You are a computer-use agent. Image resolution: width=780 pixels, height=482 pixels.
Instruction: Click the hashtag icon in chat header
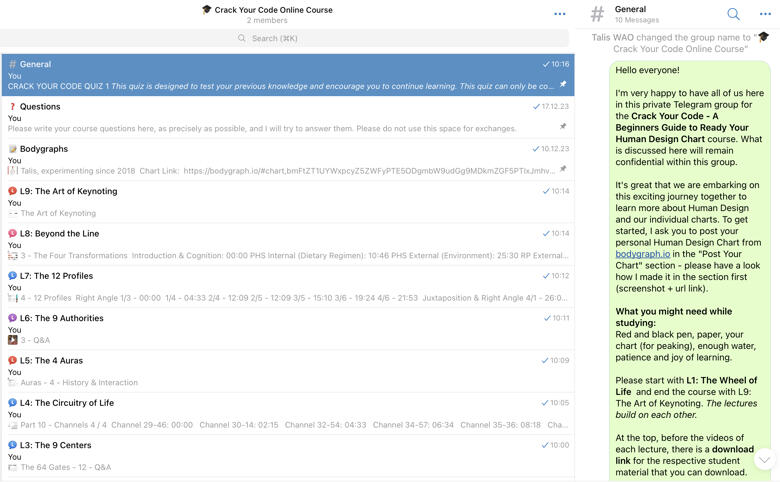pyautogui.click(x=597, y=14)
